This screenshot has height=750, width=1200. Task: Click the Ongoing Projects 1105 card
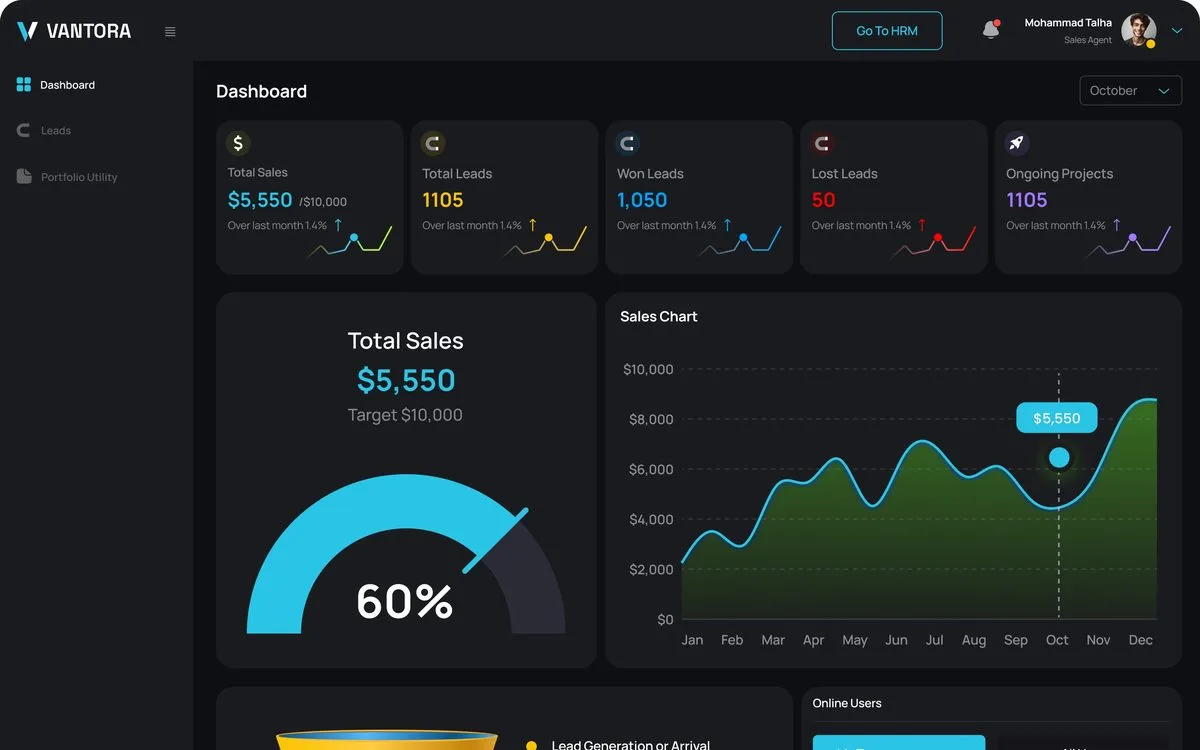coord(1088,197)
